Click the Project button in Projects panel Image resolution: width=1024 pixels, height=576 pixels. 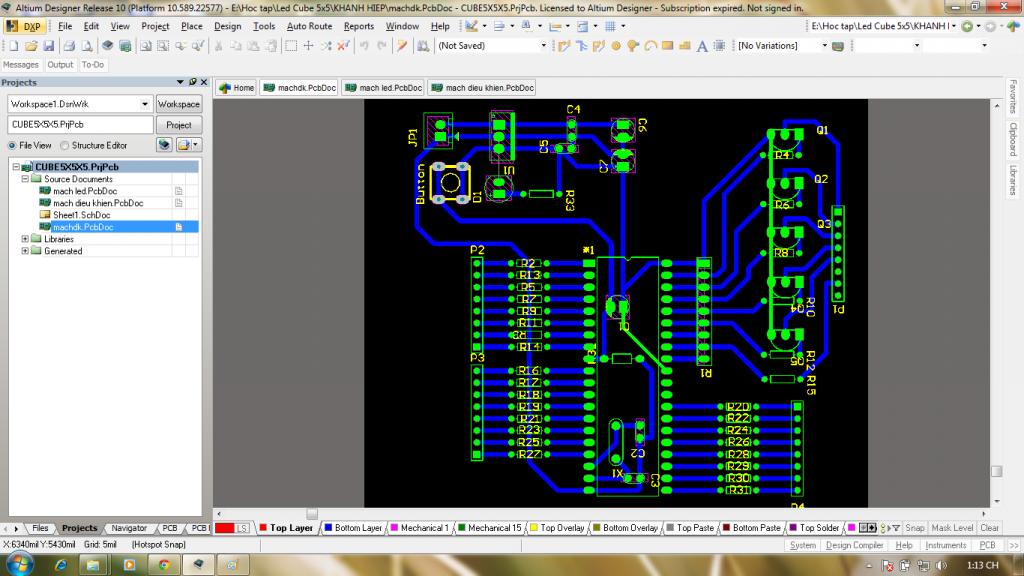tap(179, 125)
